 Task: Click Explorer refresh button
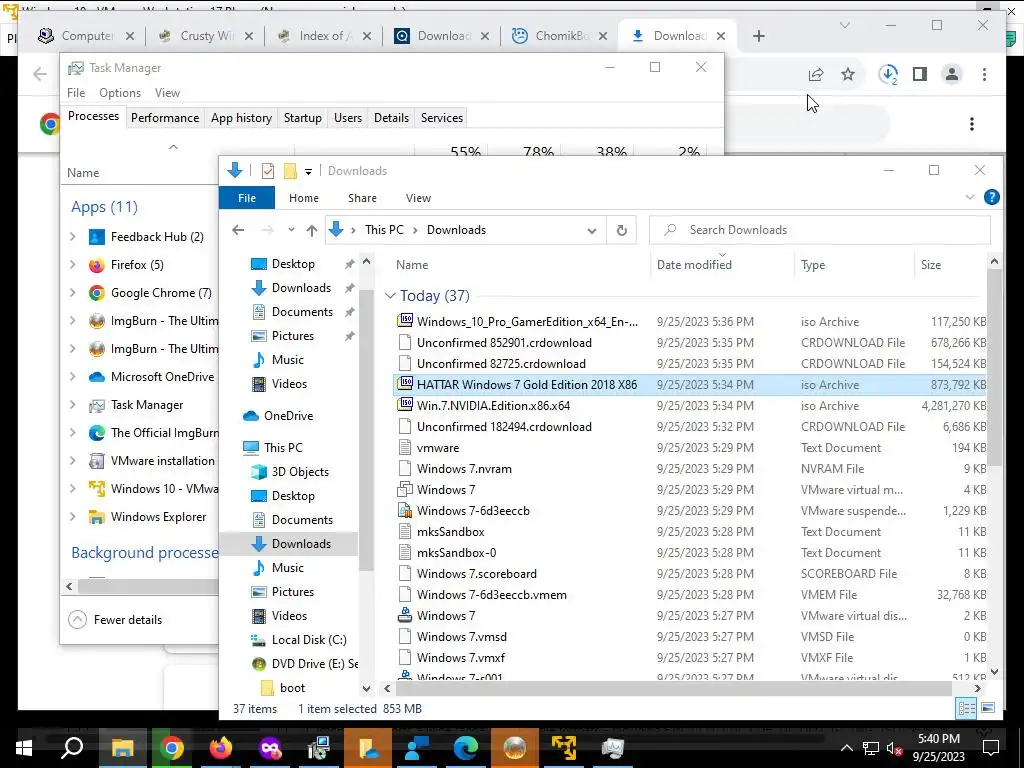tap(622, 230)
